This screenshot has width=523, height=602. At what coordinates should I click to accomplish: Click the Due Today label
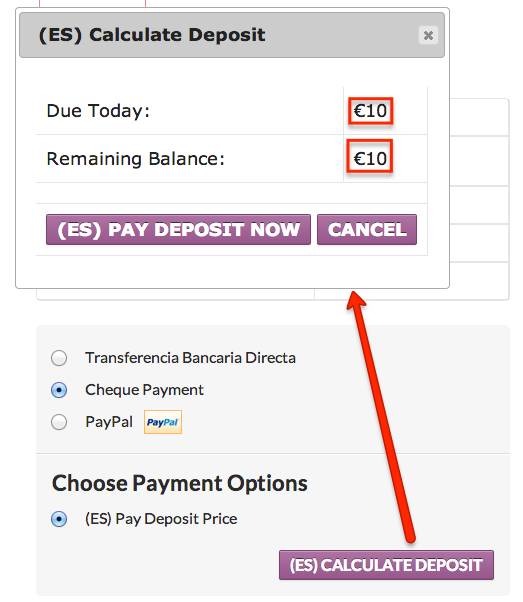pyautogui.click(x=98, y=111)
